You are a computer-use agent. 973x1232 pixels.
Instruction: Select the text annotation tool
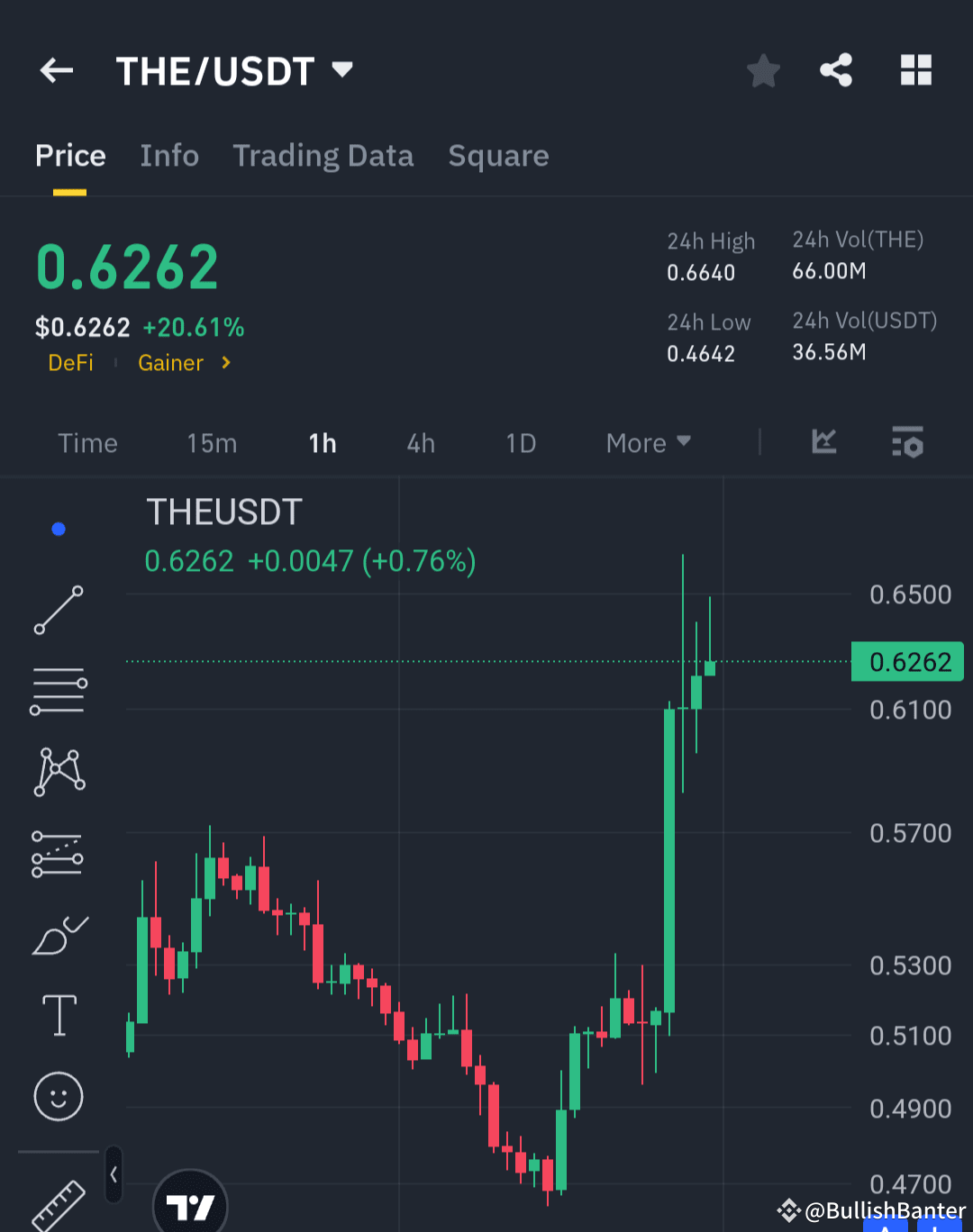pos(58,1014)
